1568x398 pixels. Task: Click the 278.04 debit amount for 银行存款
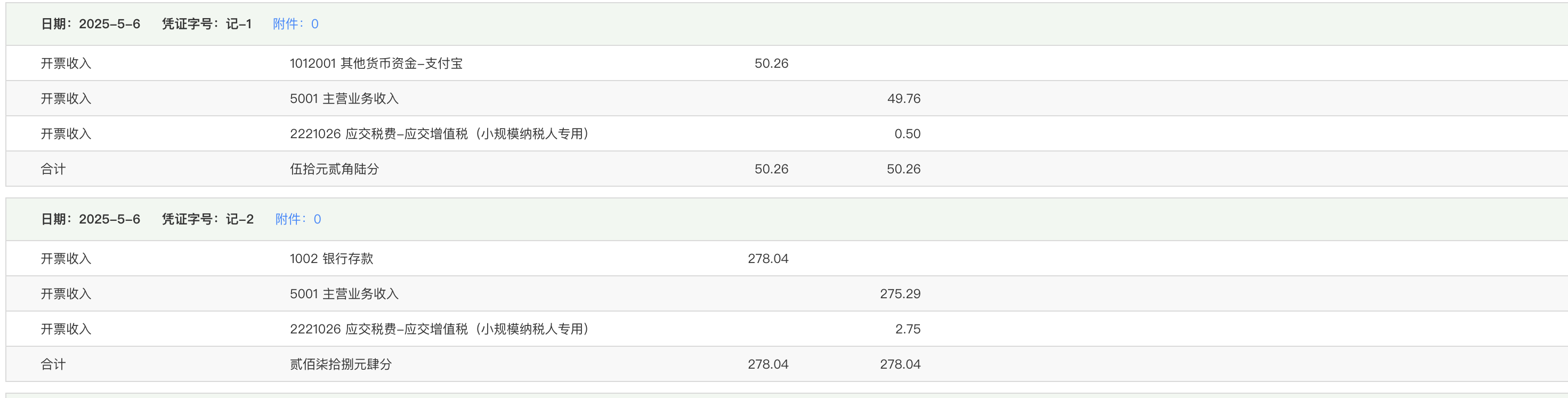pyautogui.click(x=767, y=258)
